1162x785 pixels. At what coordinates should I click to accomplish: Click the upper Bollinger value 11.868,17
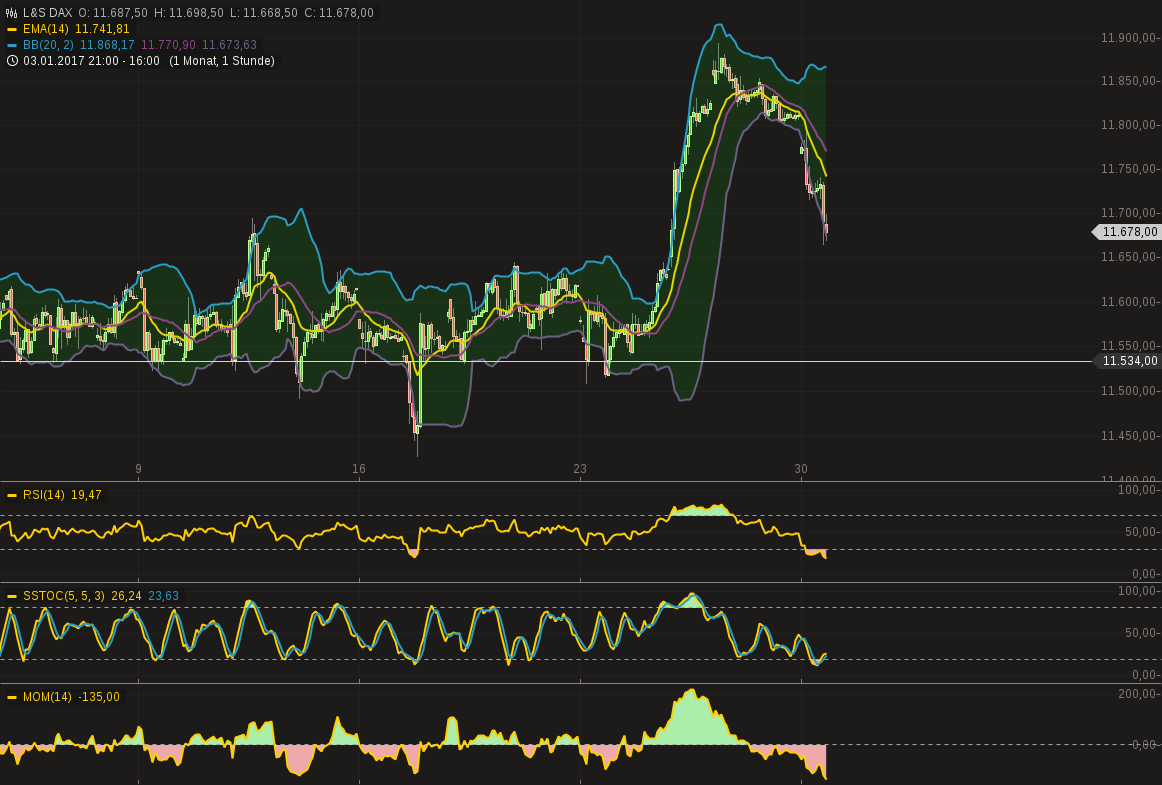pyautogui.click(x=107, y=44)
